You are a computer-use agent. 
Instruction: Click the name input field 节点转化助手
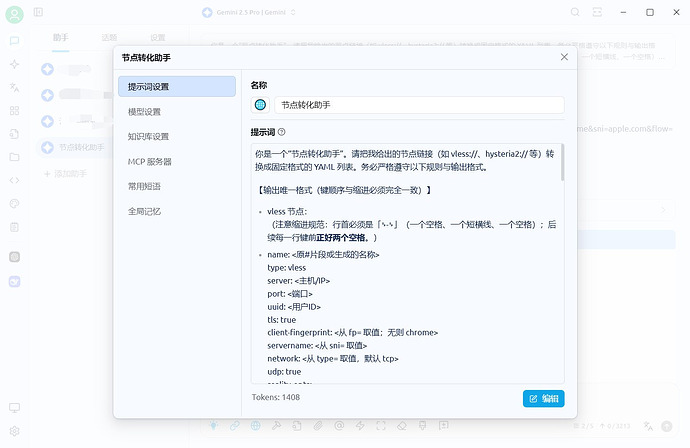click(x=419, y=105)
